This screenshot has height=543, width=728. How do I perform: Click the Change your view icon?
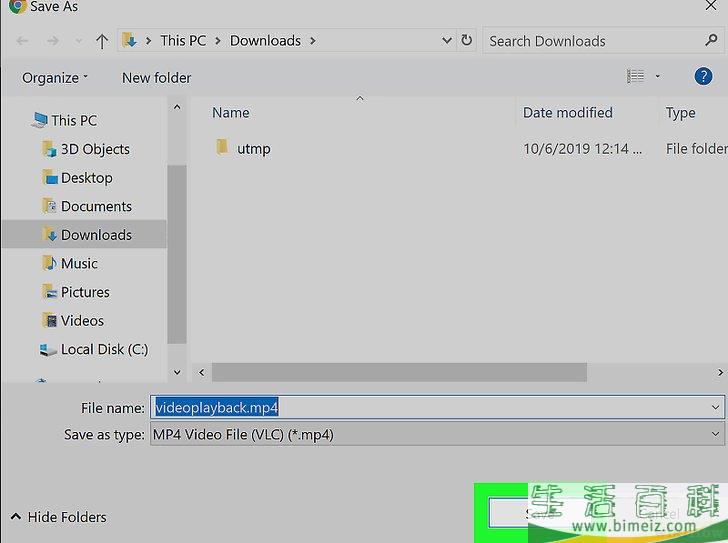click(x=635, y=77)
